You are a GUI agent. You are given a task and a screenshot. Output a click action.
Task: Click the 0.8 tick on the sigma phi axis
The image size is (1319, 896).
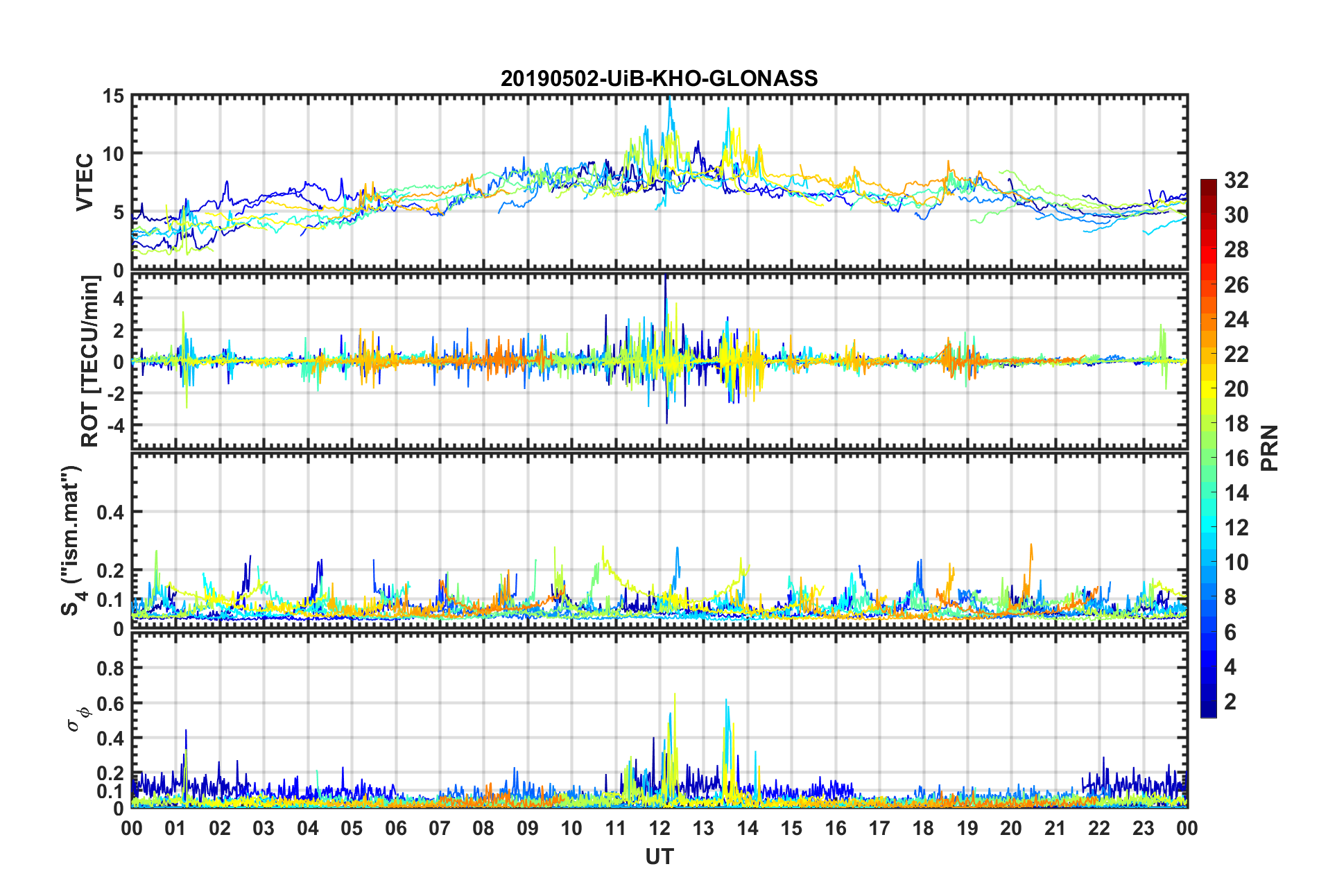[x=110, y=668]
